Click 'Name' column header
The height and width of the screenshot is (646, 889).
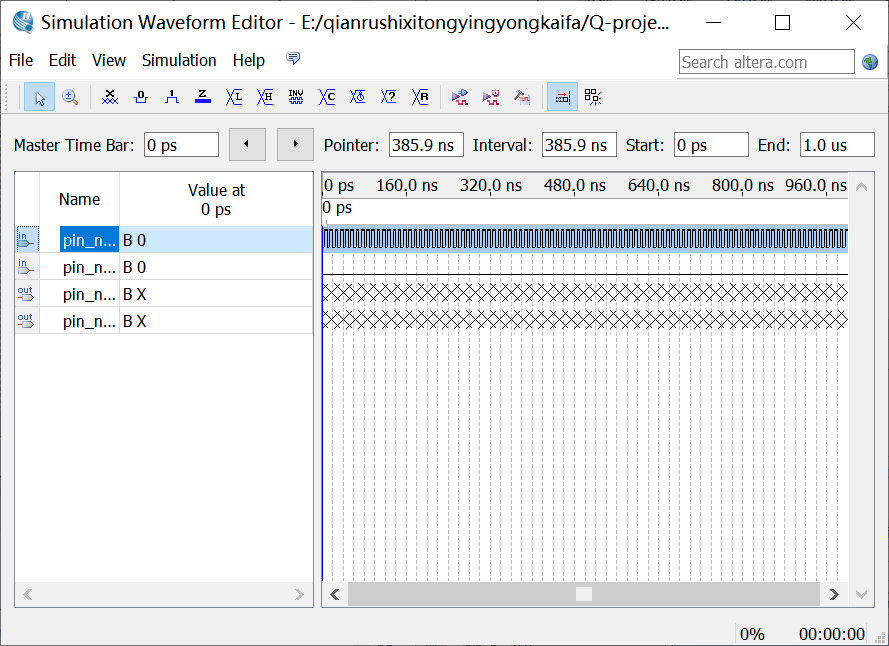point(79,199)
